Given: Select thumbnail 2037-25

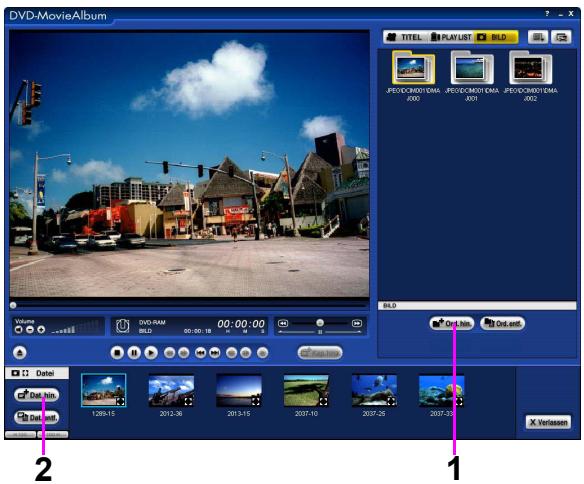Looking at the screenshot, I should tap(374, 390).
